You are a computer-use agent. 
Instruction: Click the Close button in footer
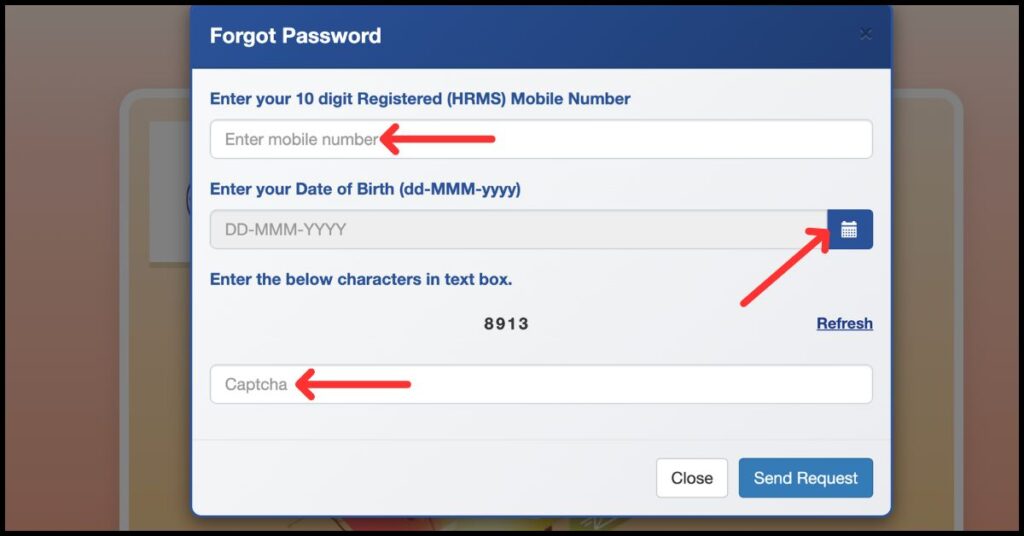tap(691, 478)
